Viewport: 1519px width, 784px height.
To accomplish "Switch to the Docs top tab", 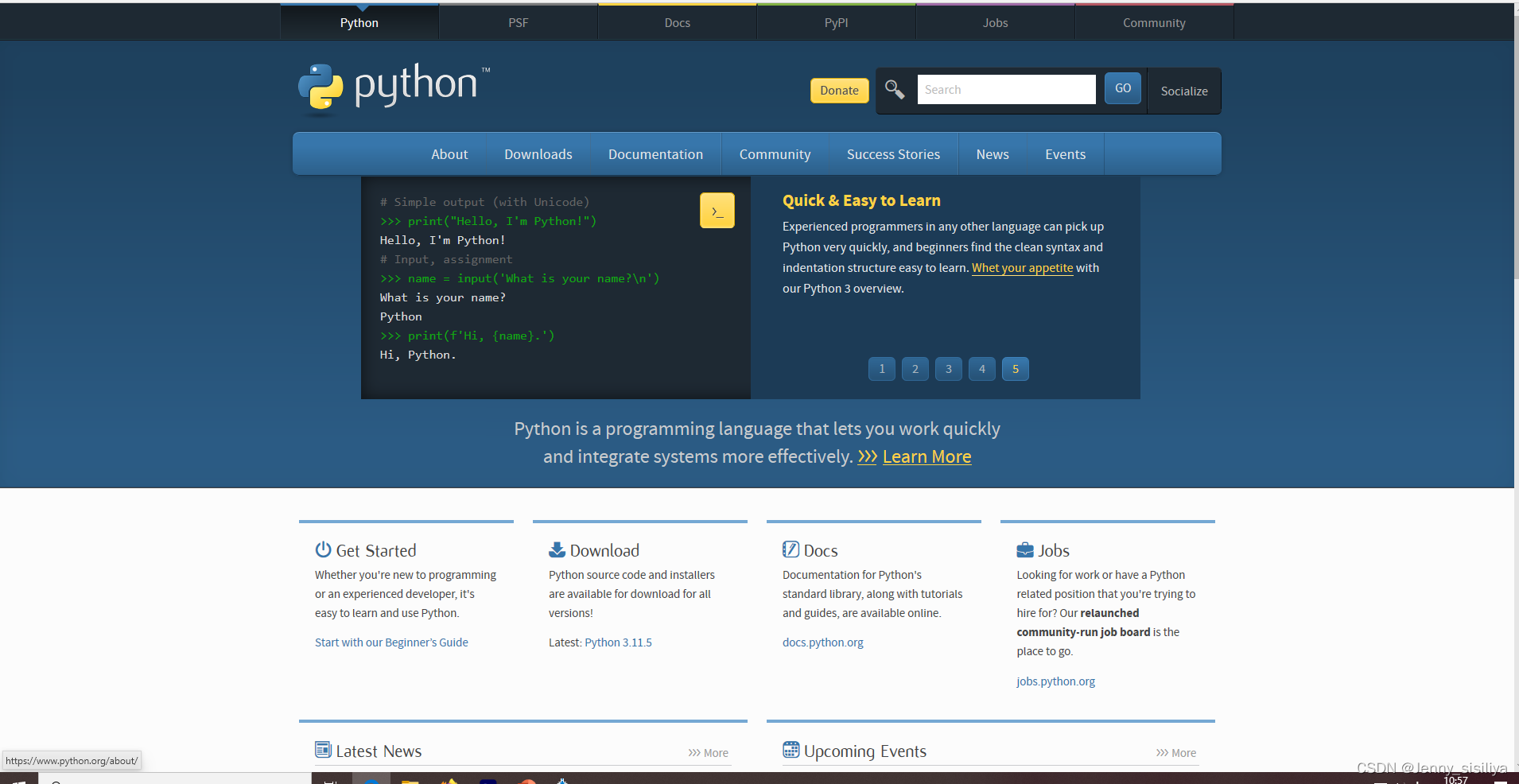I will 678,22.
